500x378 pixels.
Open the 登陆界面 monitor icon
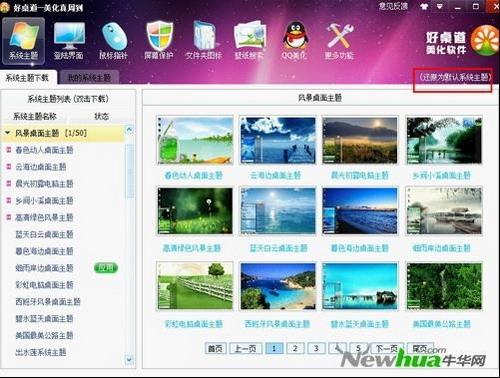[69, 41]
